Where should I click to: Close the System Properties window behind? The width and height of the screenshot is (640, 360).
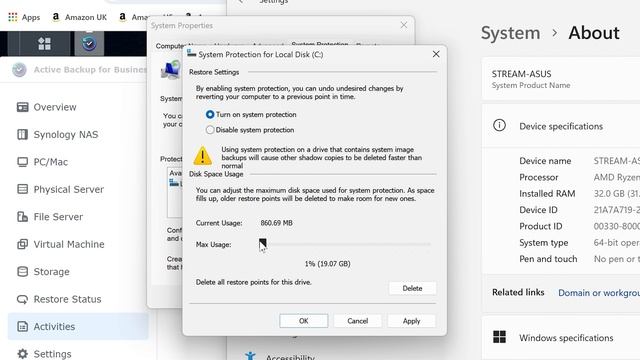coord(404,25)
